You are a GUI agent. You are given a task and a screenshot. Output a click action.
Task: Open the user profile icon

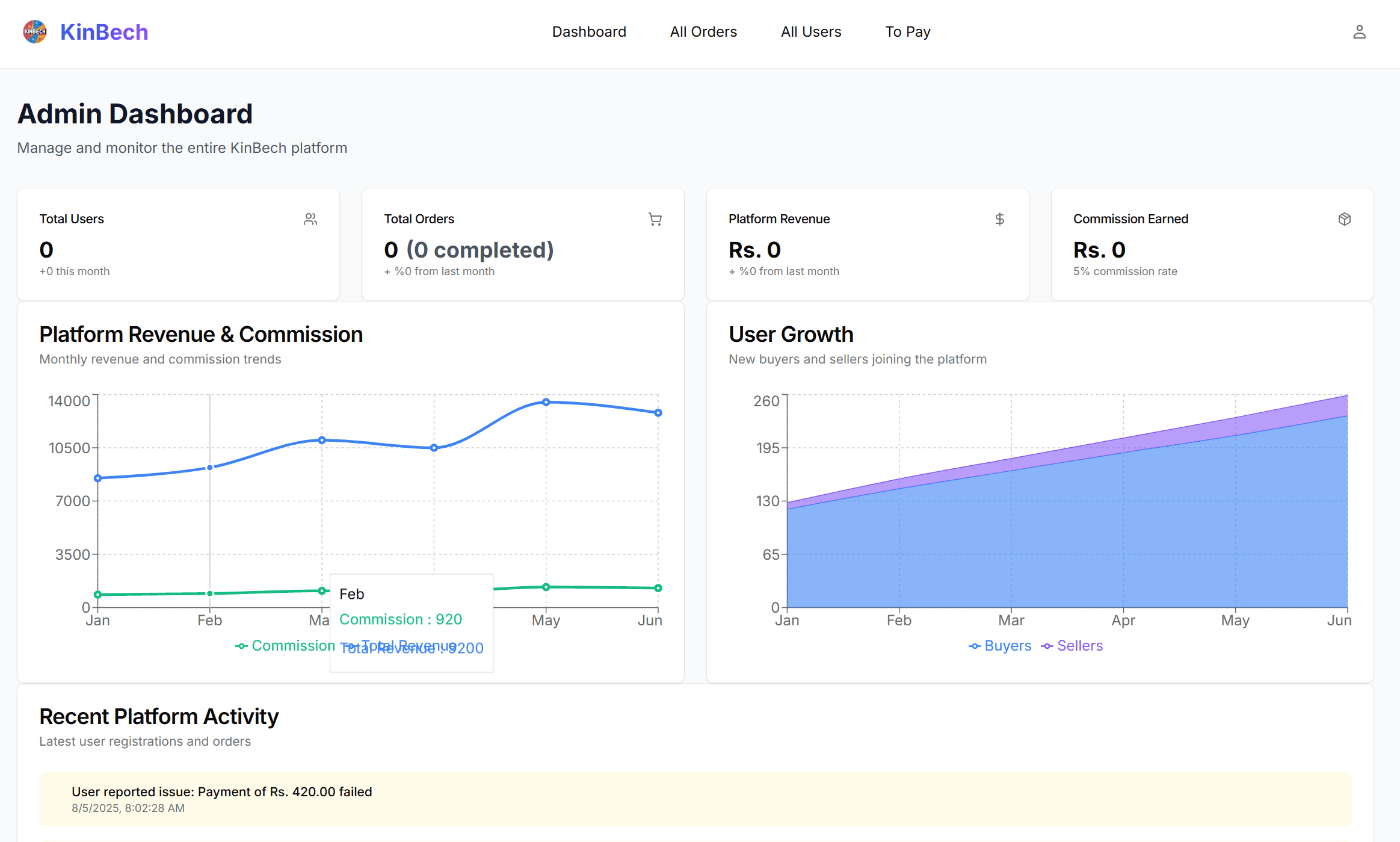coord(1359,32)
